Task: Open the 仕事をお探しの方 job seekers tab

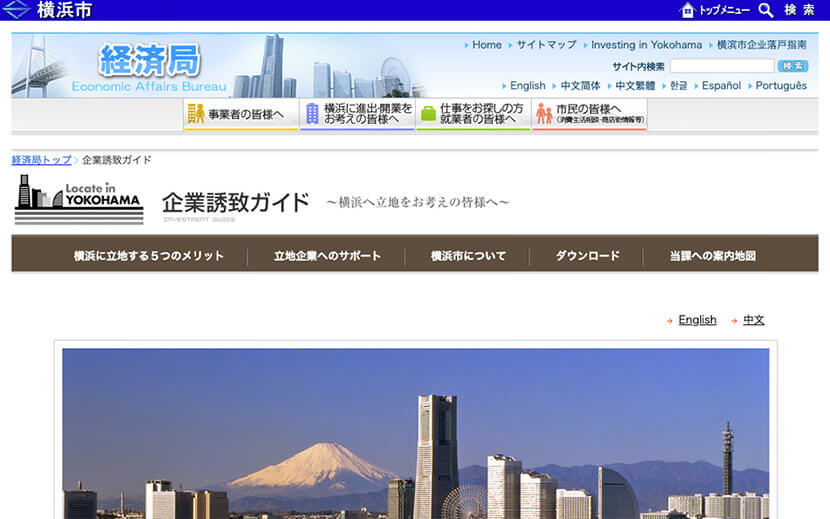Action: [473, 114]
